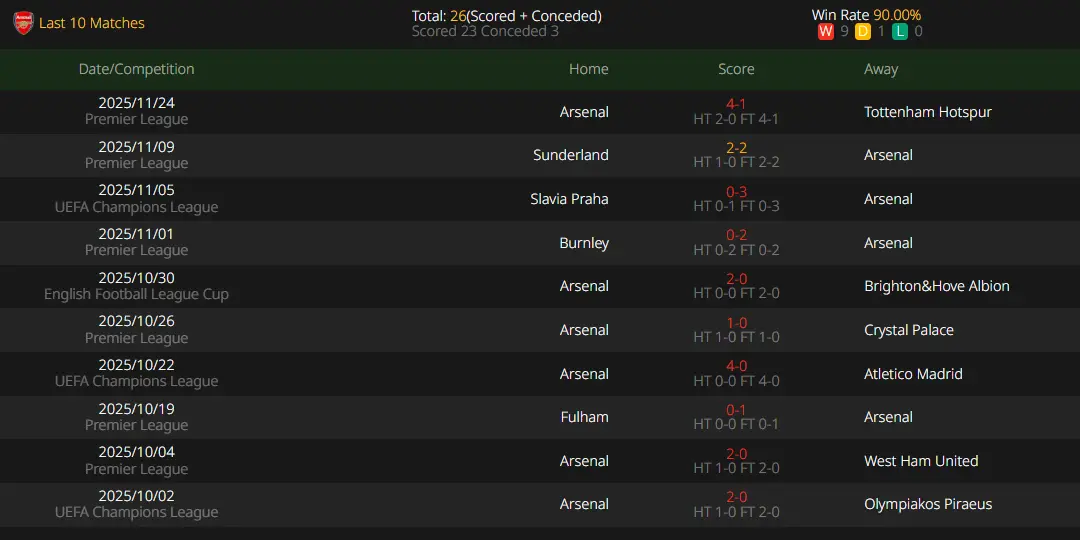Open Tottenham Hotspur team link
Viewport: 1080px width, 540px height.
pos(928,112)
